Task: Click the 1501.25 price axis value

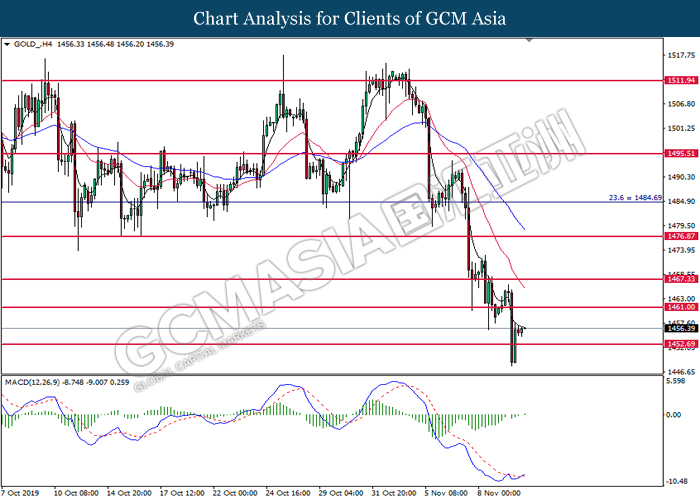Action: point(681,128)
